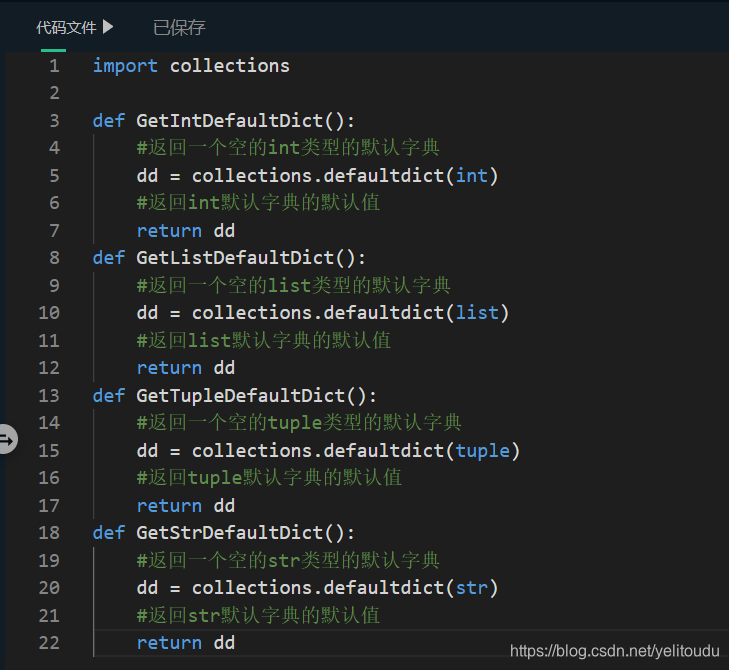Click 'return dd' on line 7

click(186, 231)
